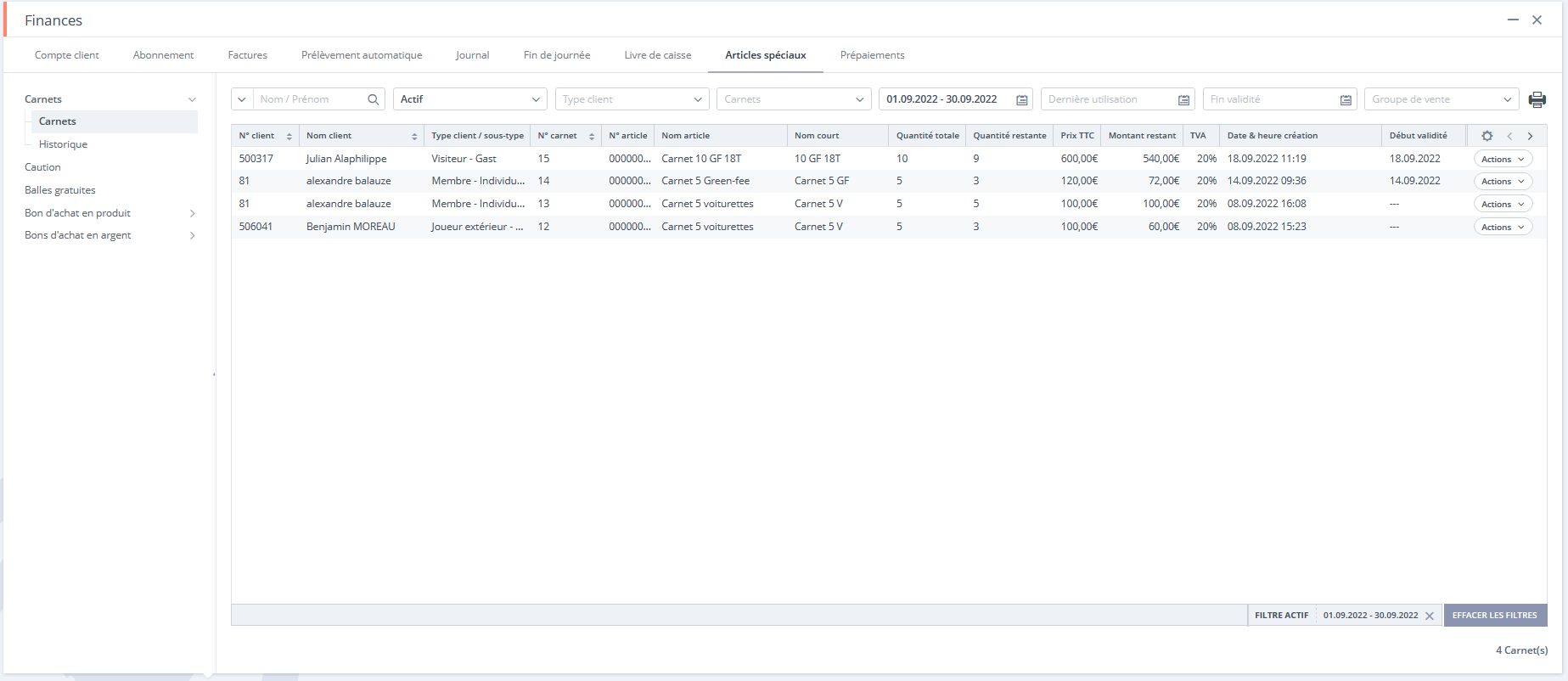Switch to Compte client tab

point(67,55)
